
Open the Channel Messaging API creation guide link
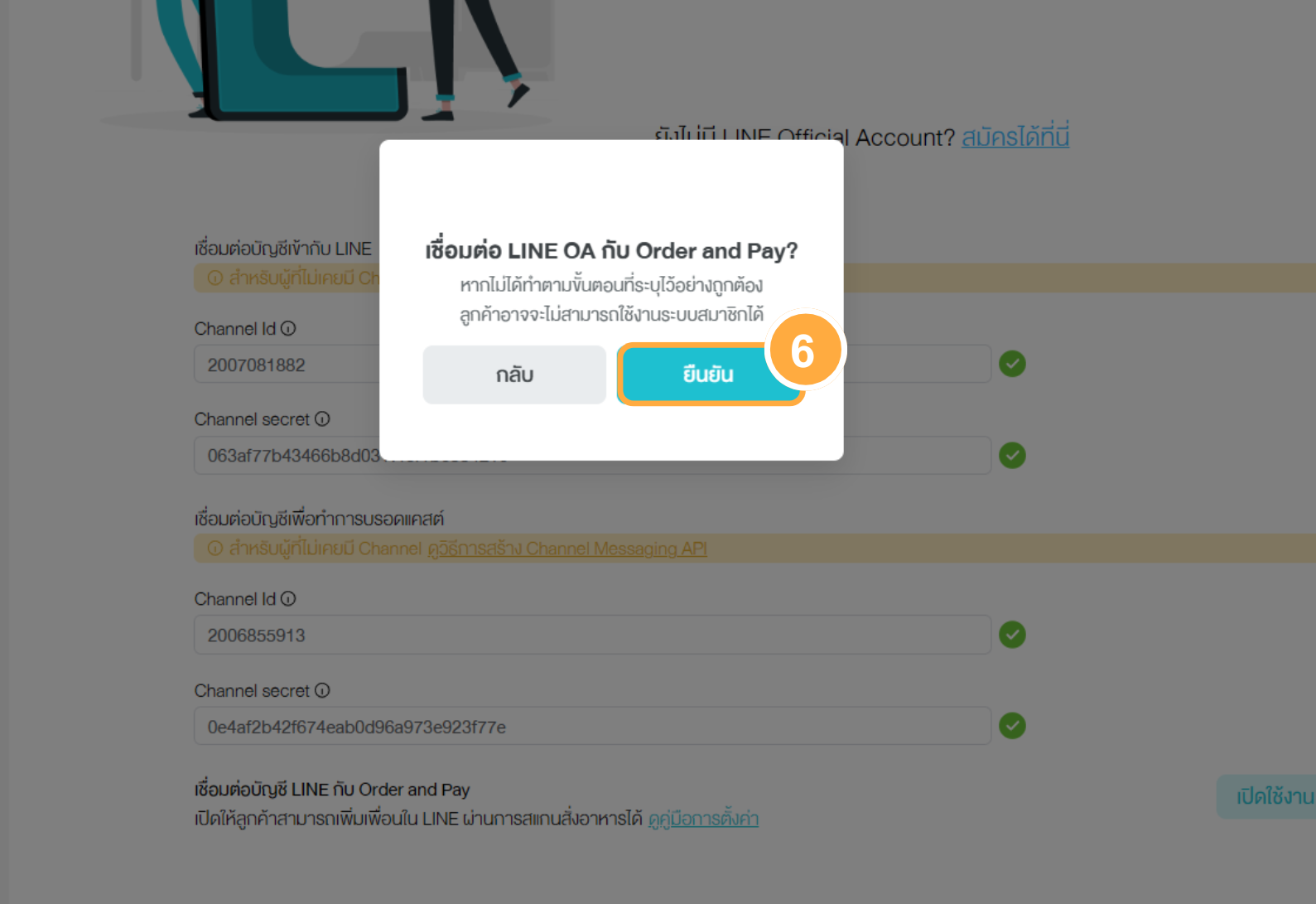pyautogui.click(x=567, y=549)
